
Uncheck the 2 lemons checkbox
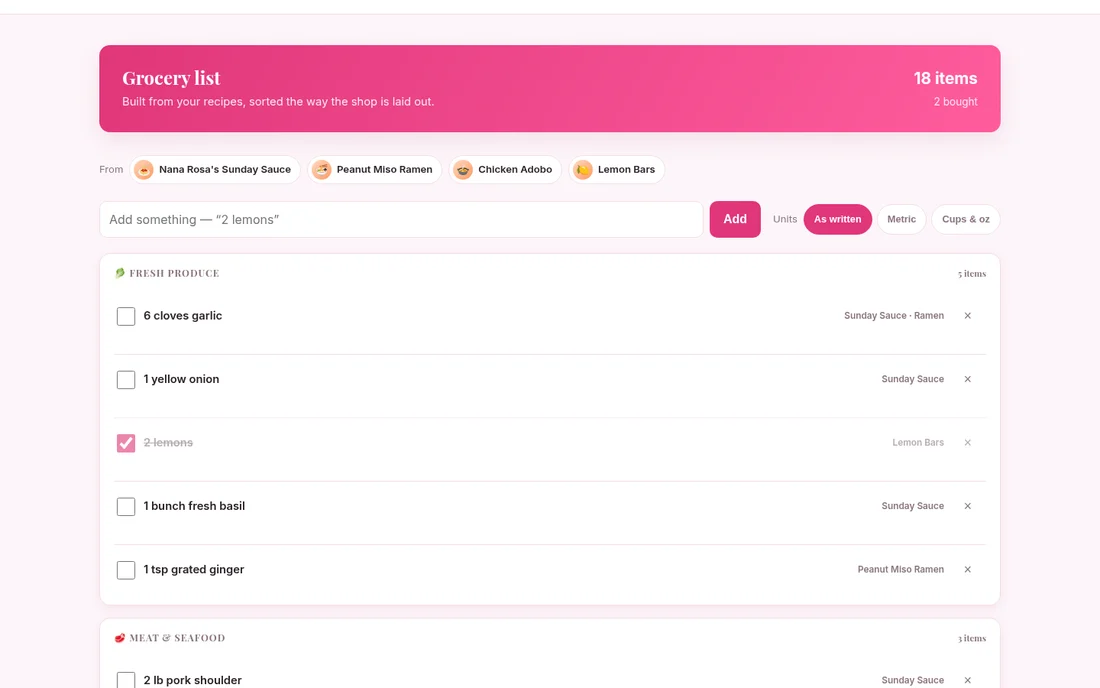coord(126,443)
